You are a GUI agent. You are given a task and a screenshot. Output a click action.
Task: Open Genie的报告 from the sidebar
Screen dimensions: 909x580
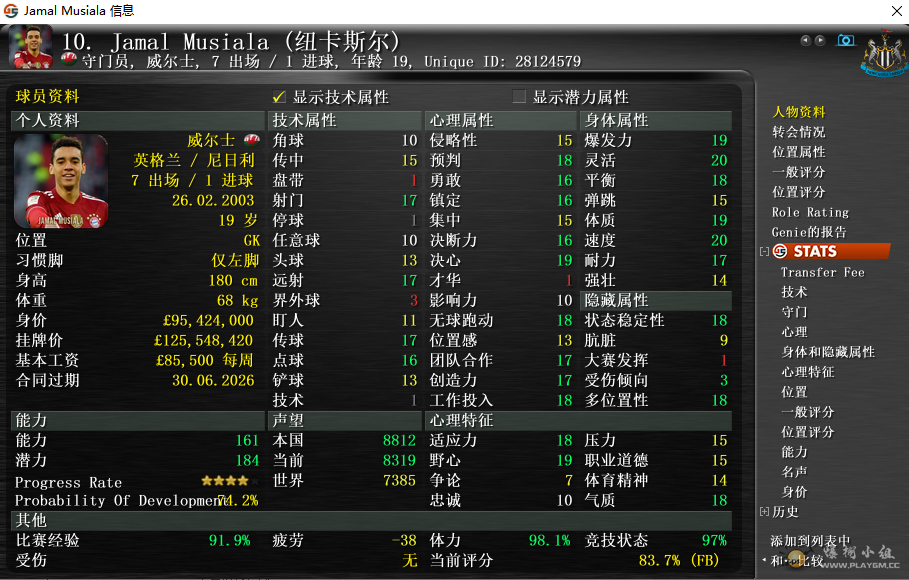point(808,232)
